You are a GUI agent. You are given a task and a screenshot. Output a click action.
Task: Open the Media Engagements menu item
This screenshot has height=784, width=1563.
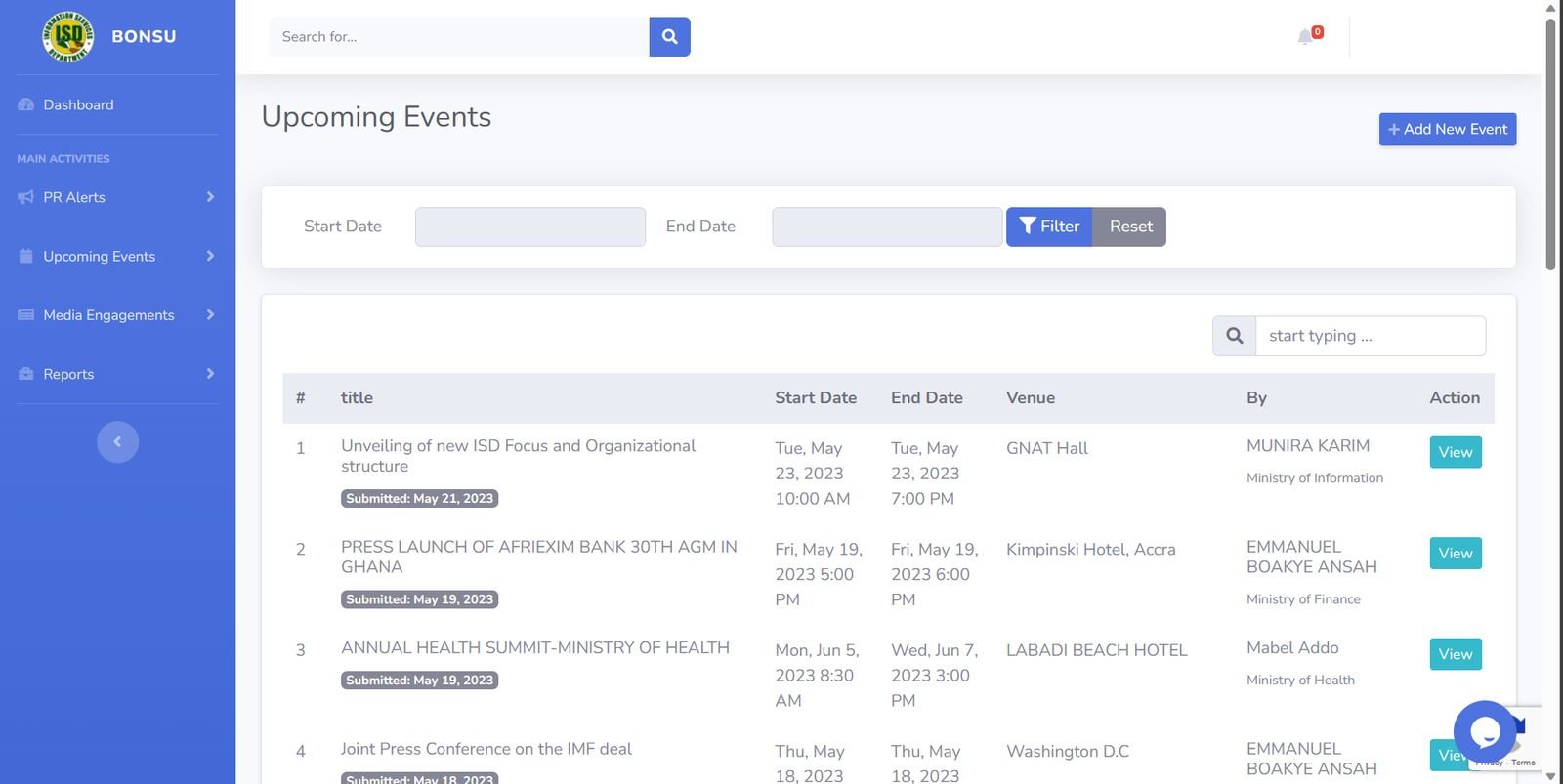(x=108, y=315)
